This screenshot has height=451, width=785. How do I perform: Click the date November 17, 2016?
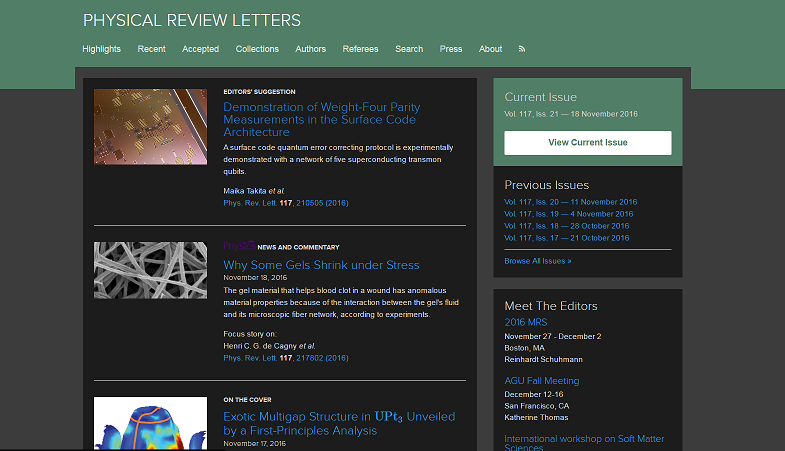coord(254,444)
